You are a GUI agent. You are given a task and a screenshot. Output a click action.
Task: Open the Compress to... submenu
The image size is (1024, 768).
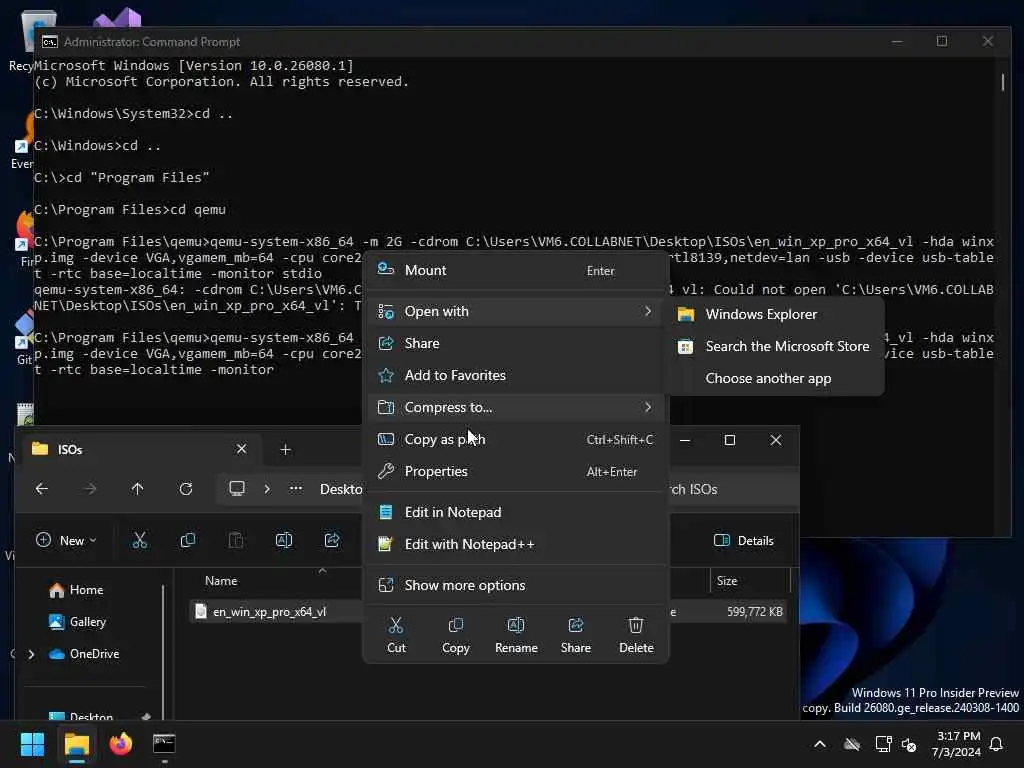[516, 408]
